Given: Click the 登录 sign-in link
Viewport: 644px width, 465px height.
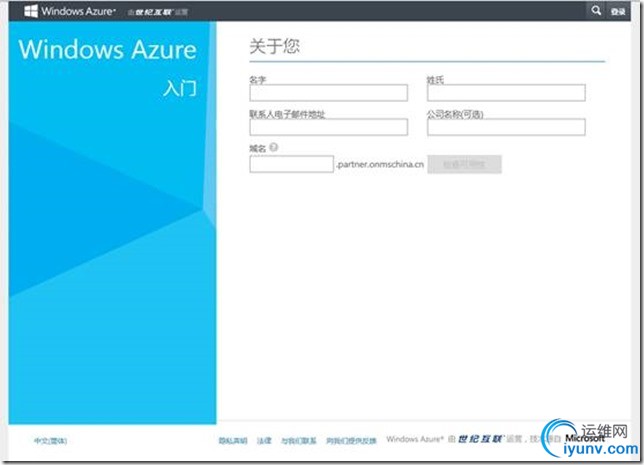Looking at the screenshot, I should (618, 12).
